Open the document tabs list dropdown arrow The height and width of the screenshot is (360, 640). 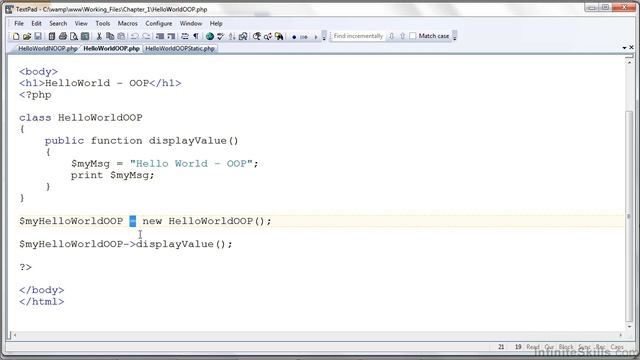tap(624, 48)
